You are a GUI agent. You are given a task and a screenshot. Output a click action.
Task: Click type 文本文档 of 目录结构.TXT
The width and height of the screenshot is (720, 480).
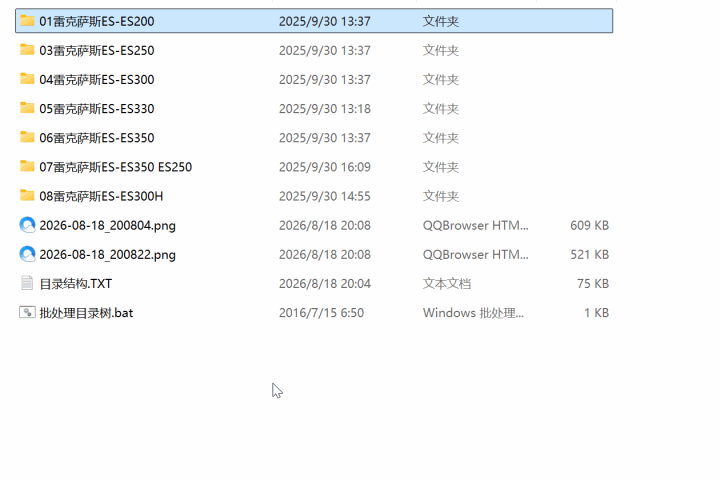pyautogui.click(x=447, y=284)
